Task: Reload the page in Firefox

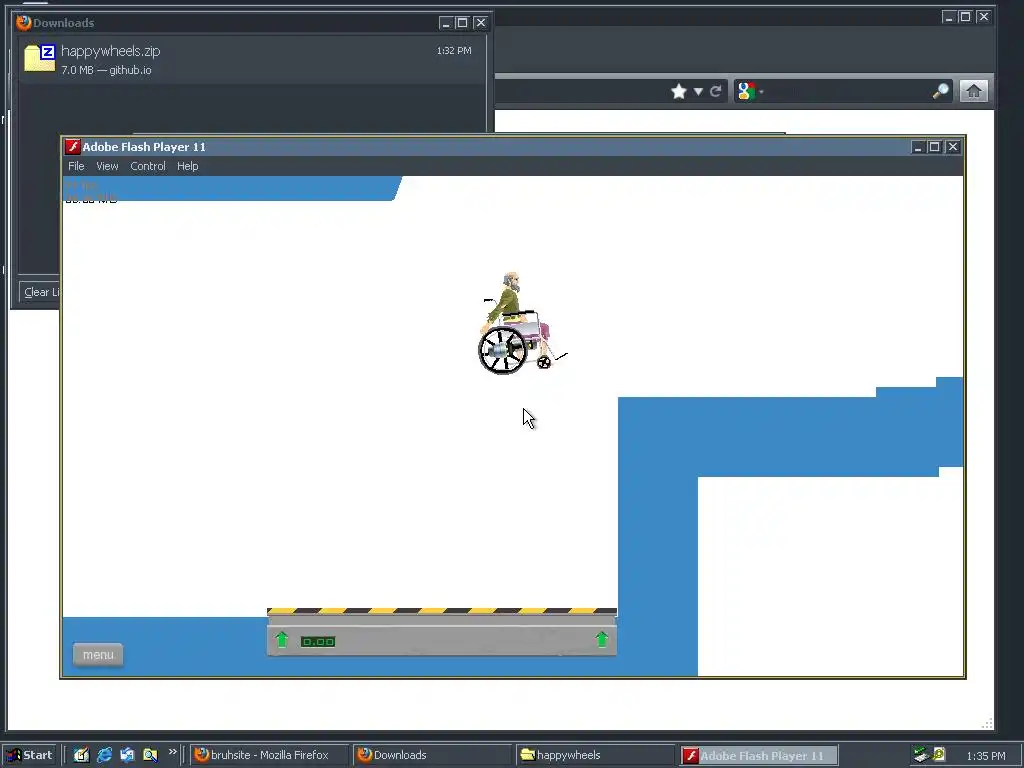Action: pyautogui.click(x=716, y=91)
